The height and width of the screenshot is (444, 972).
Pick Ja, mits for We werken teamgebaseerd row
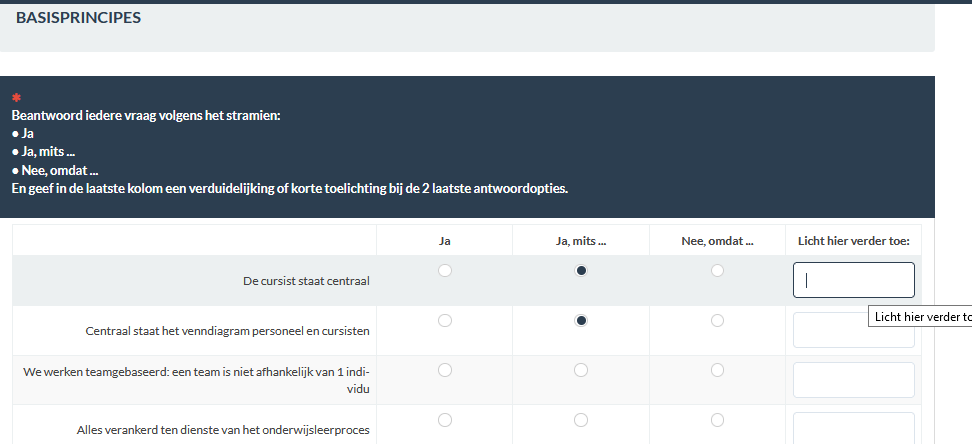(581, 370)
